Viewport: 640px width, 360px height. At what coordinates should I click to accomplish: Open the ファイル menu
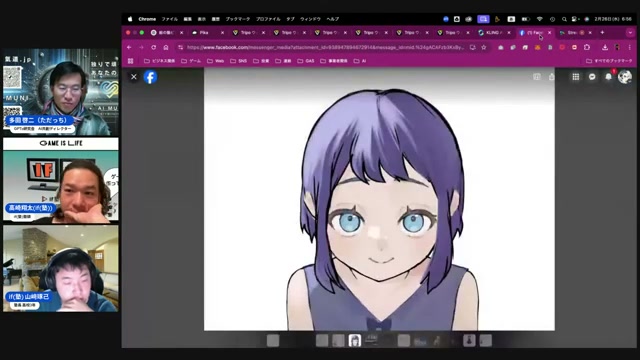[x=169, y=19]
